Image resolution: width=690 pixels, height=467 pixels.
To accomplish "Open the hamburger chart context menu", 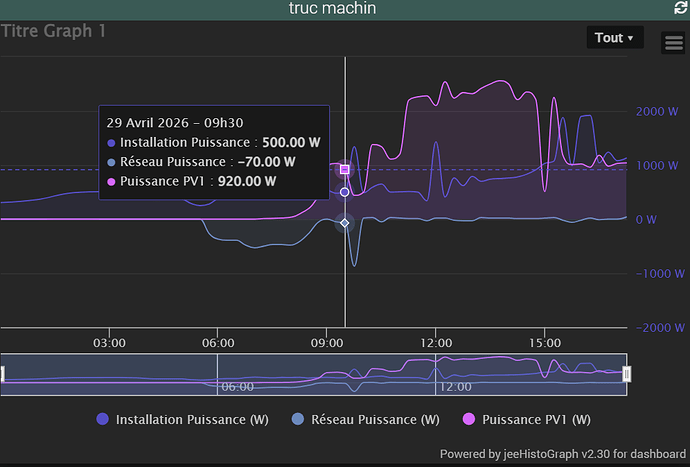I will (673, 43).
